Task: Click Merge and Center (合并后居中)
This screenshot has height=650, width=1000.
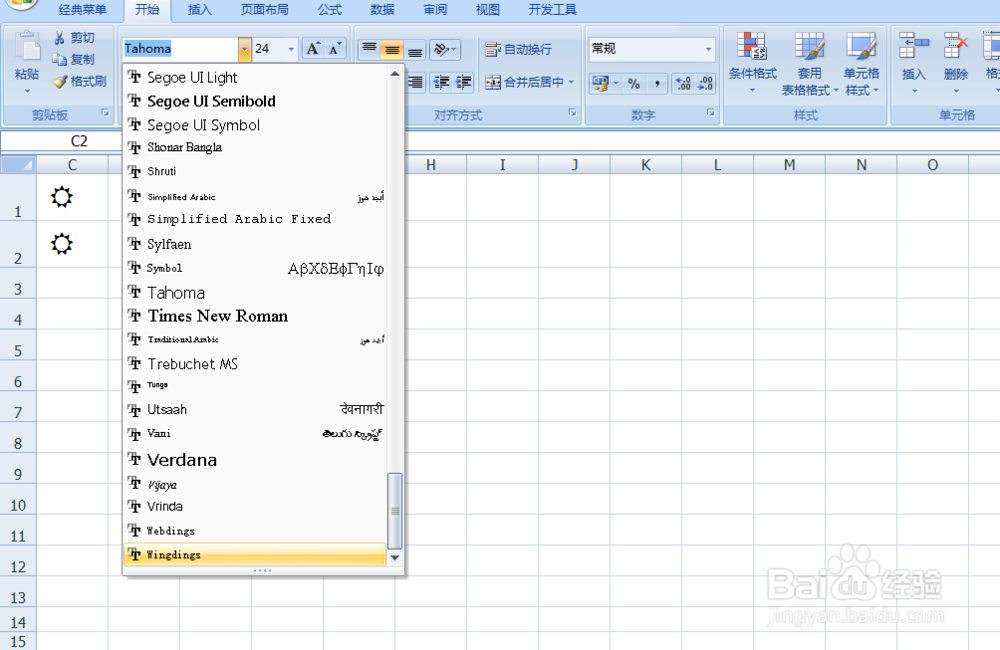Action: [525, 82]
